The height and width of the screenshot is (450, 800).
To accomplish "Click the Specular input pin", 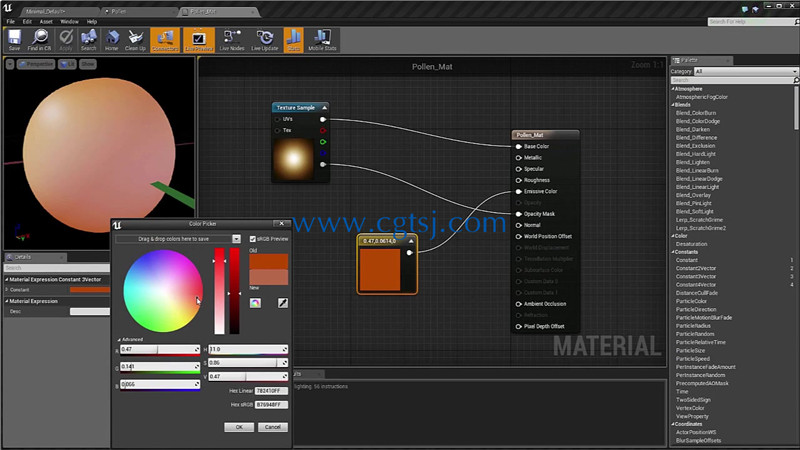I will tap(518, 169).
